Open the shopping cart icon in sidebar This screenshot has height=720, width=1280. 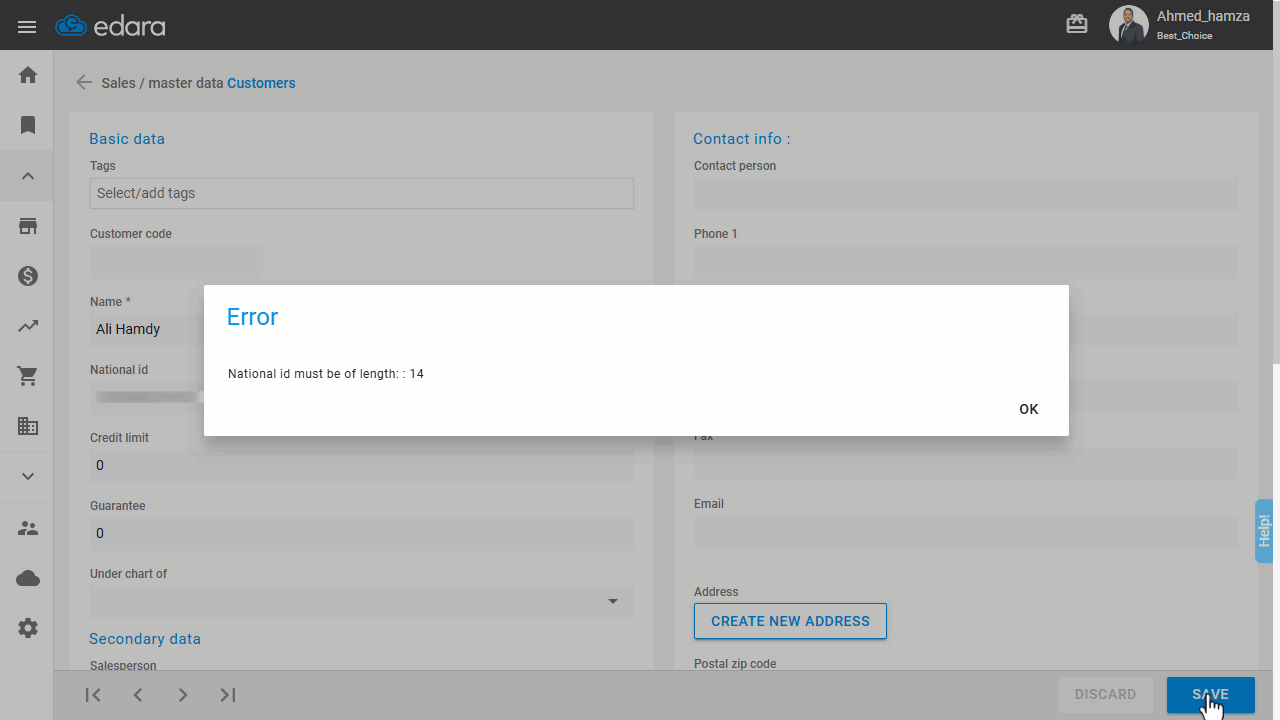pyautogui.click(x=28, y=376)
